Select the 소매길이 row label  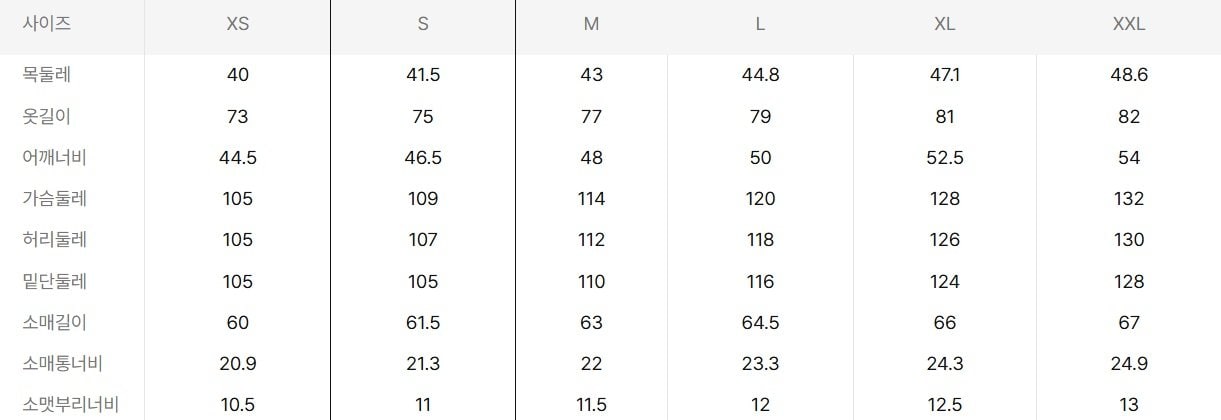coord(54,322)
